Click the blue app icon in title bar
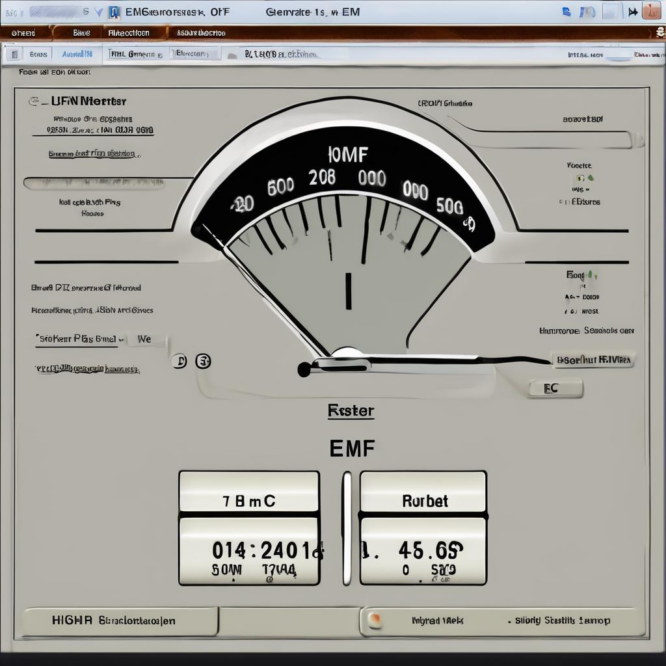This screenshot has width=666, height=666. click(x=113, y=12)
